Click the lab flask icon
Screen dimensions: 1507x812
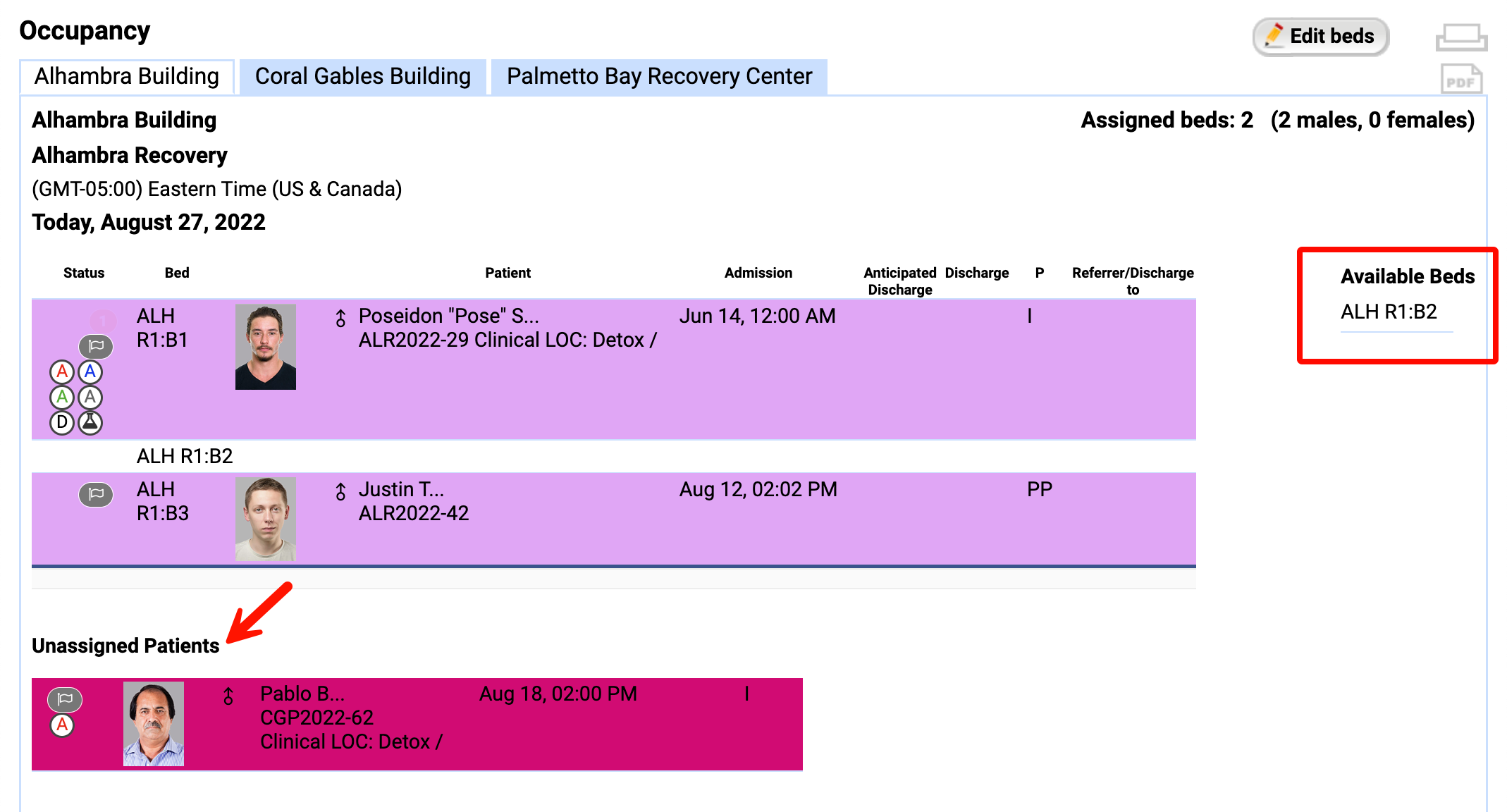90,422
